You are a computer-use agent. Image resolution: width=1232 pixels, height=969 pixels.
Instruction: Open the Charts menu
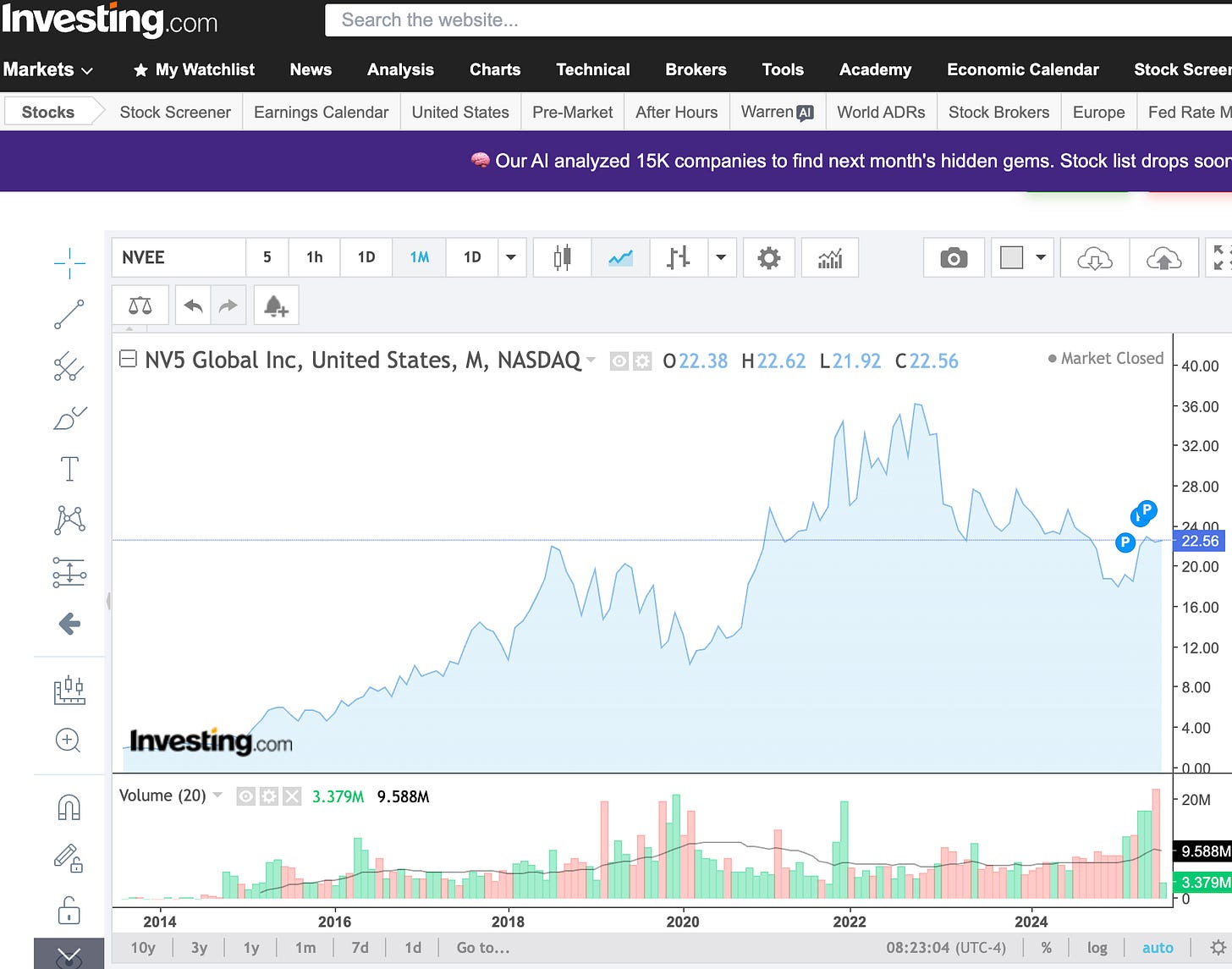click(495, 69)
